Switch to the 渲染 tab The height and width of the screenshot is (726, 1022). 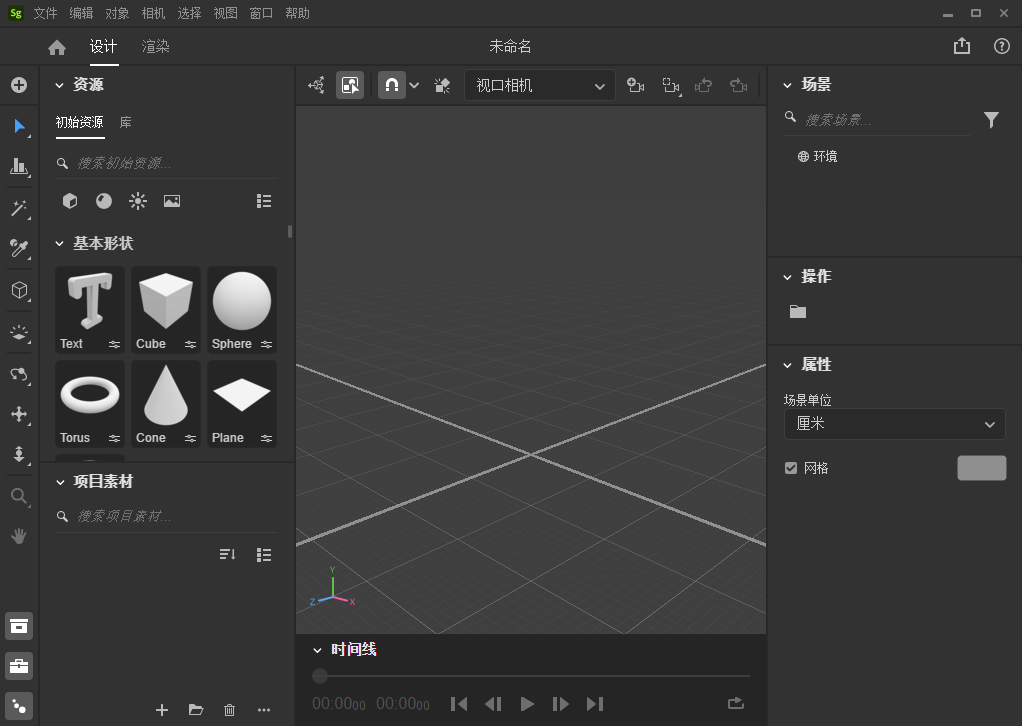click(155, 46)
